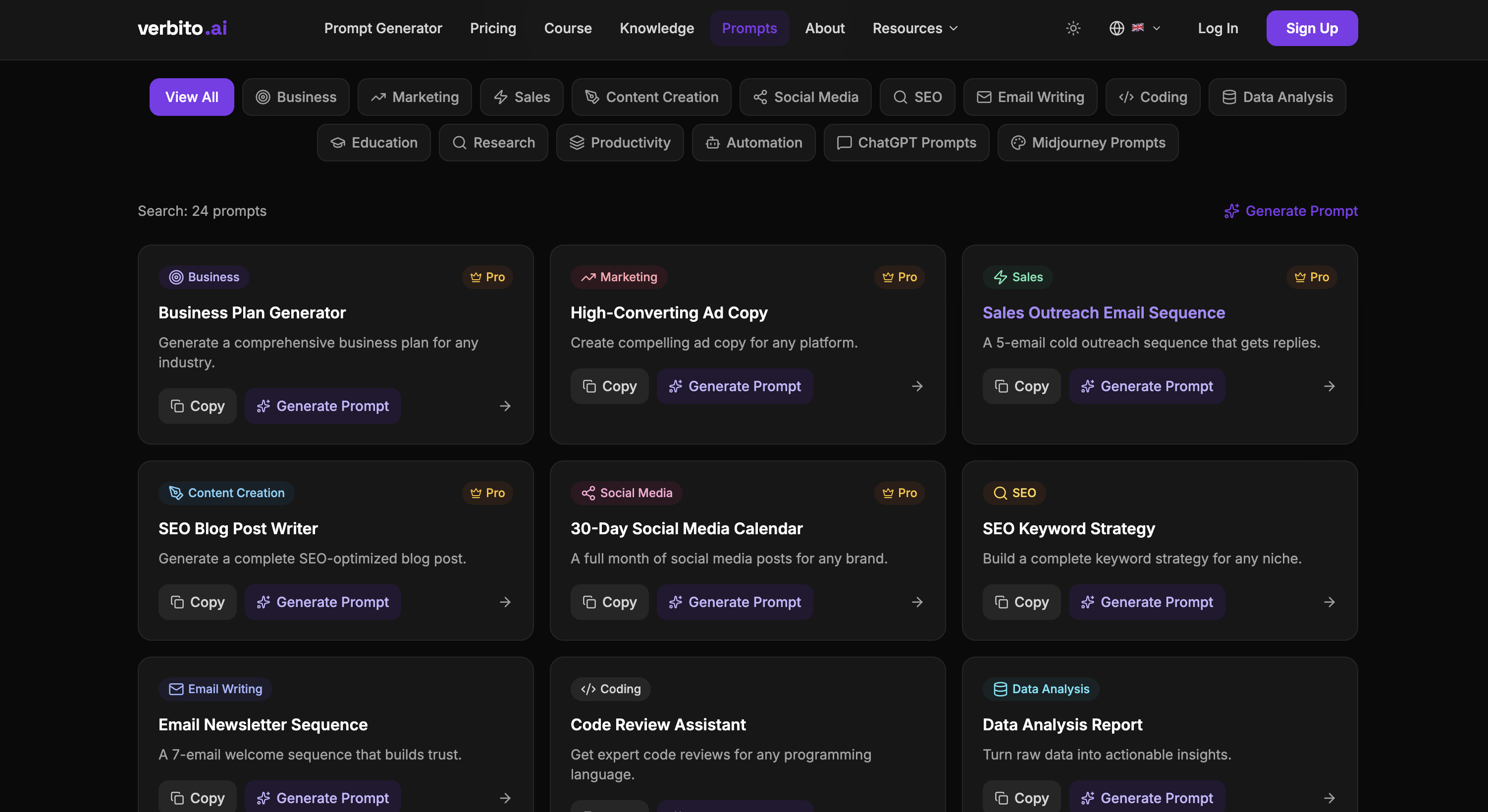
Task: Filter prompts by Research category
Action: click(493, 143)
